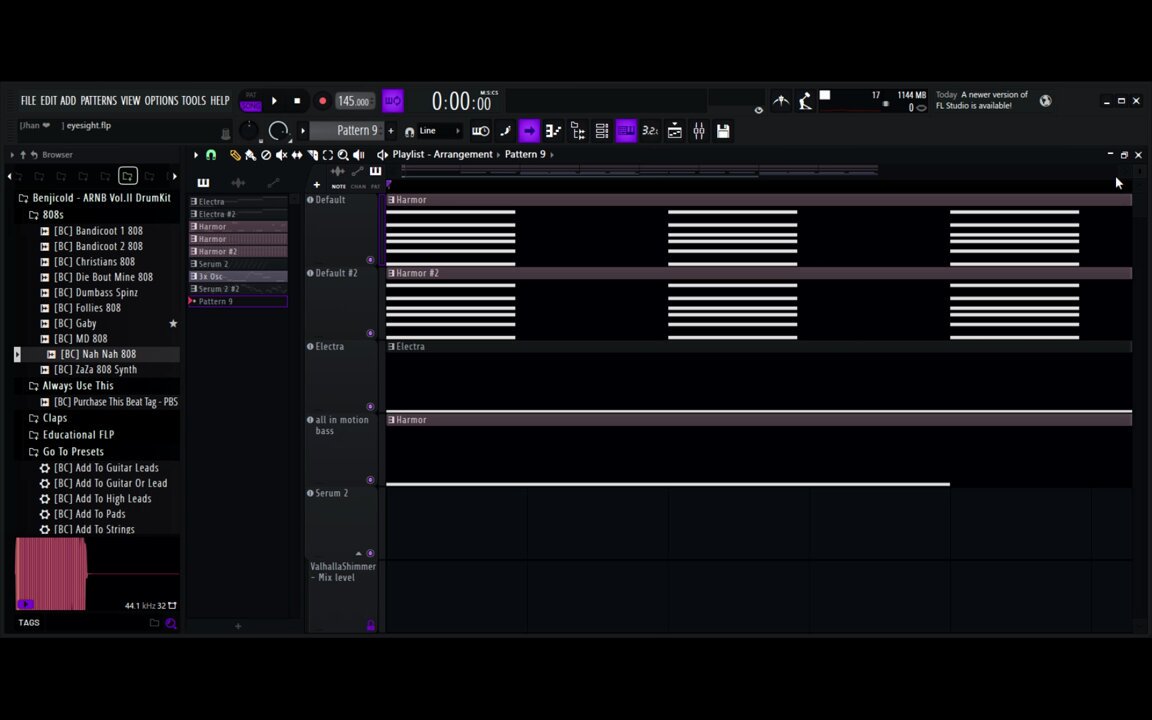Open the OPTIONS menu

[161, 101]
